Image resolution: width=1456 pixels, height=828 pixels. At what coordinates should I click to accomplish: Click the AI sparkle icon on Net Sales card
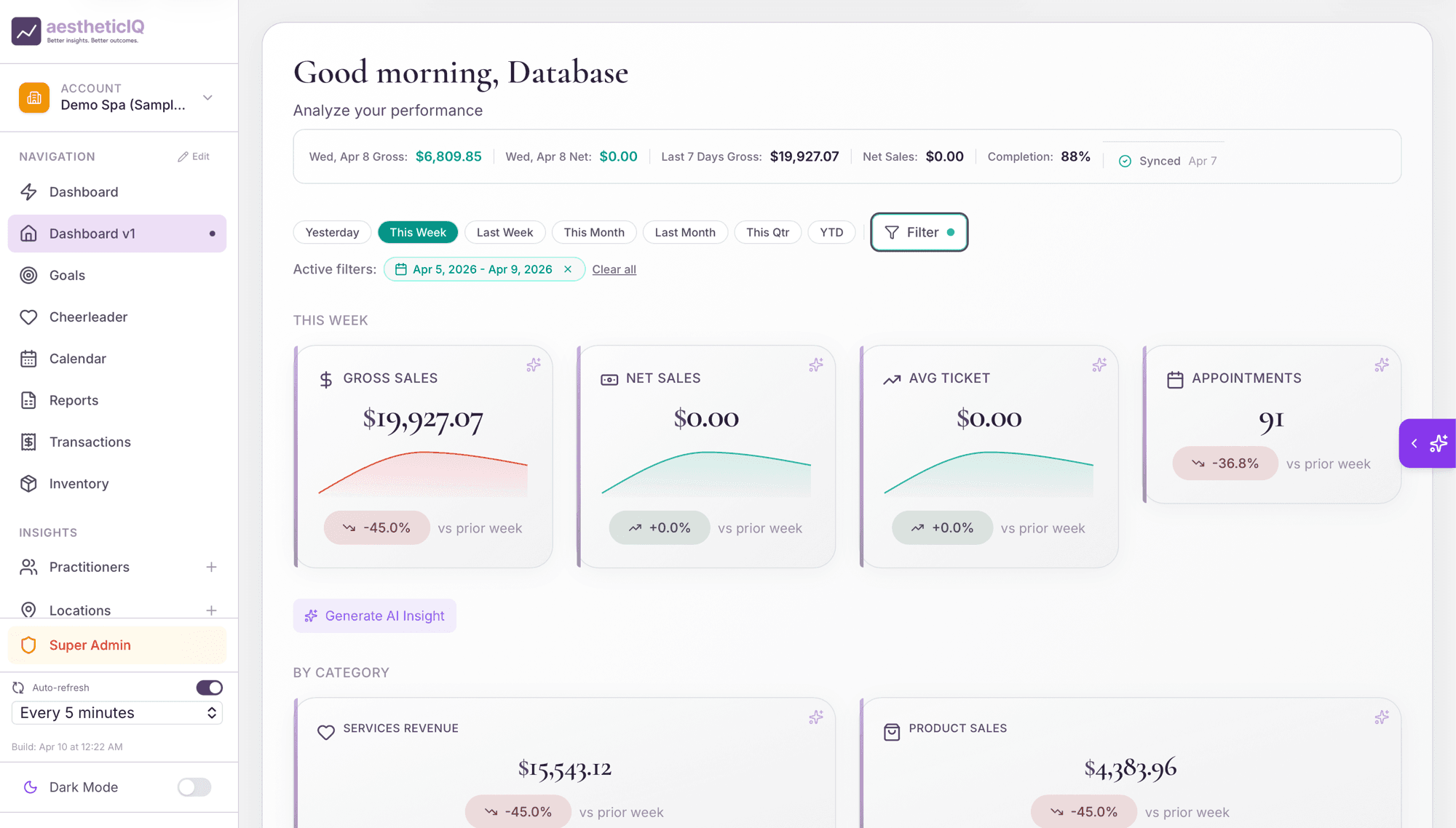click(x=816, y=365)
